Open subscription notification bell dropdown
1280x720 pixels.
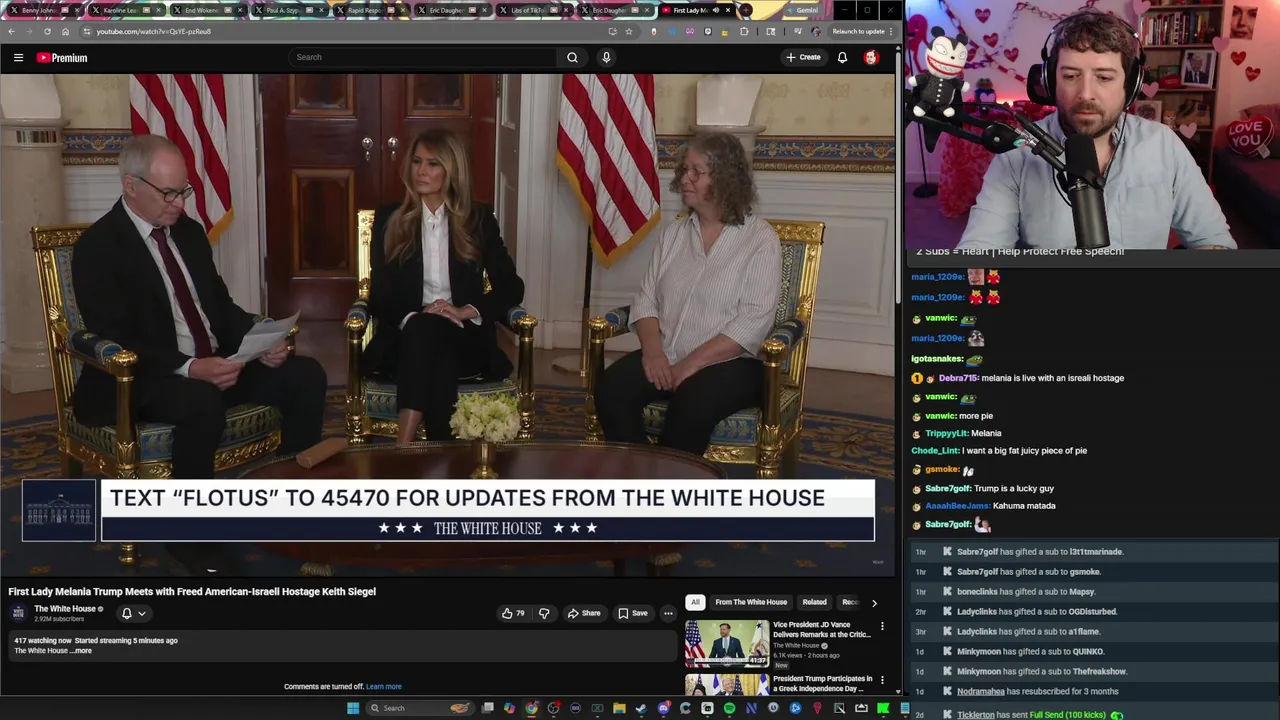click(133, 613)
